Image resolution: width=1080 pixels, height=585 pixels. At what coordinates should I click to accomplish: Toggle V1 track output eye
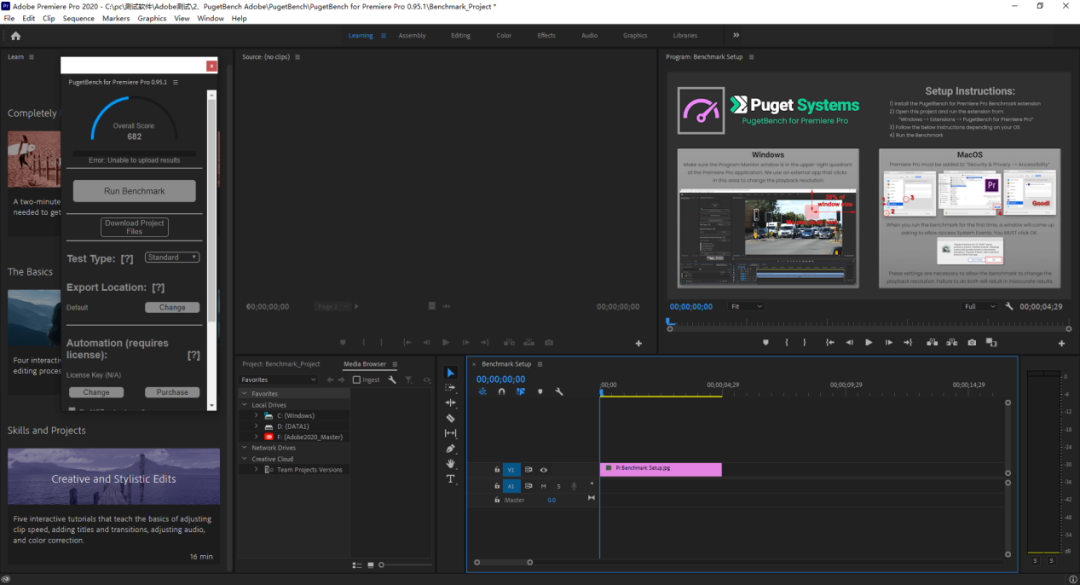[x=543, y=470]
